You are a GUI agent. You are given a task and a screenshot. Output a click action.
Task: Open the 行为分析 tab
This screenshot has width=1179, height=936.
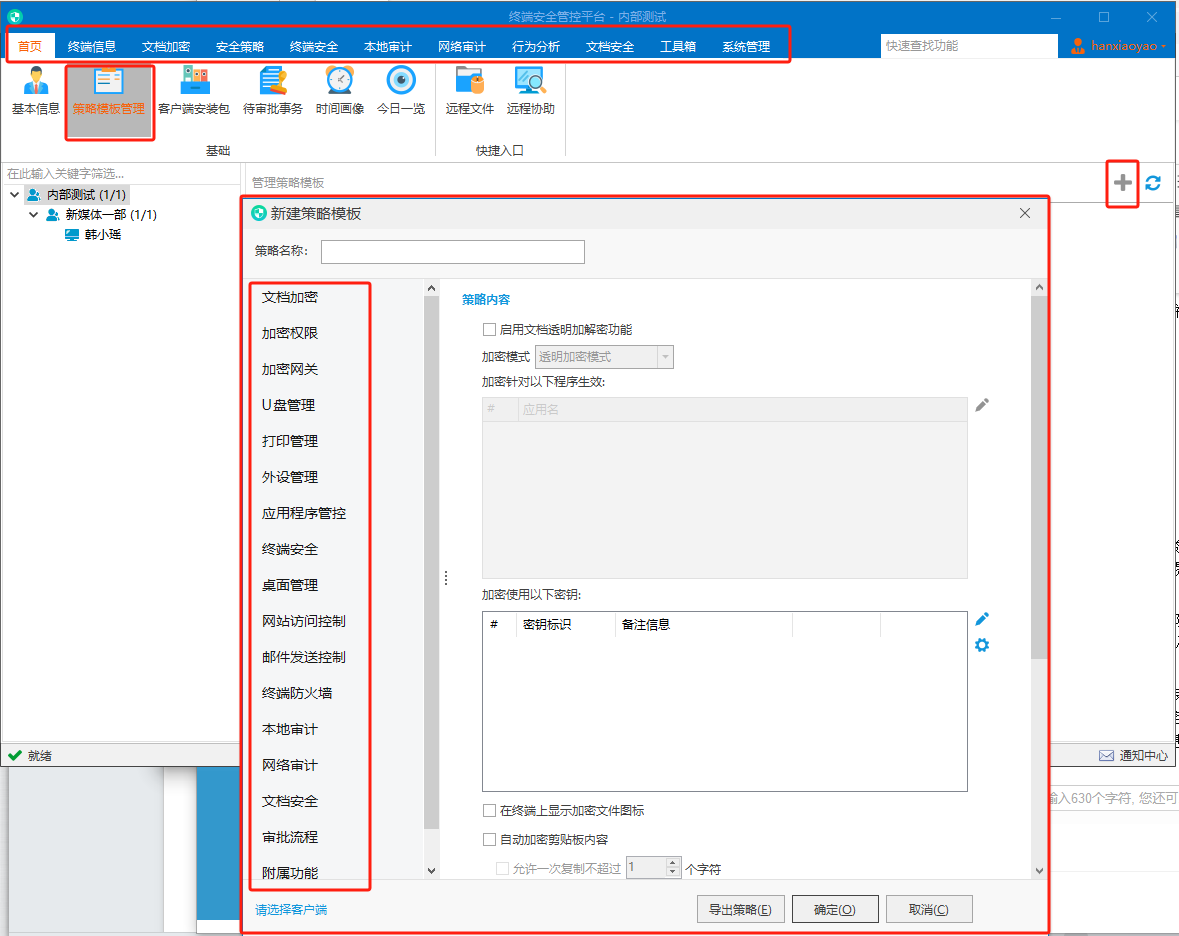(x=536, y=46)
